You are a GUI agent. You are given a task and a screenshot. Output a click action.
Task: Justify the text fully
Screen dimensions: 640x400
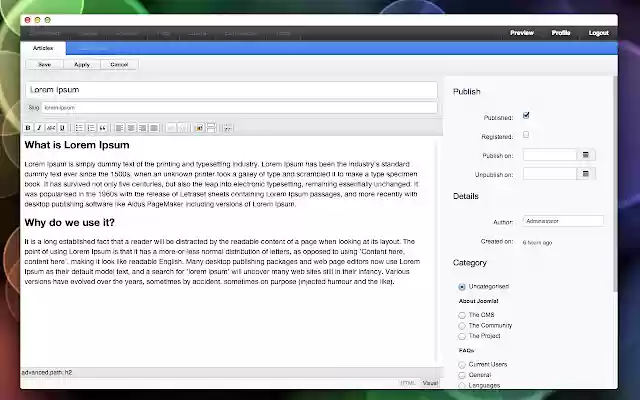154,128
